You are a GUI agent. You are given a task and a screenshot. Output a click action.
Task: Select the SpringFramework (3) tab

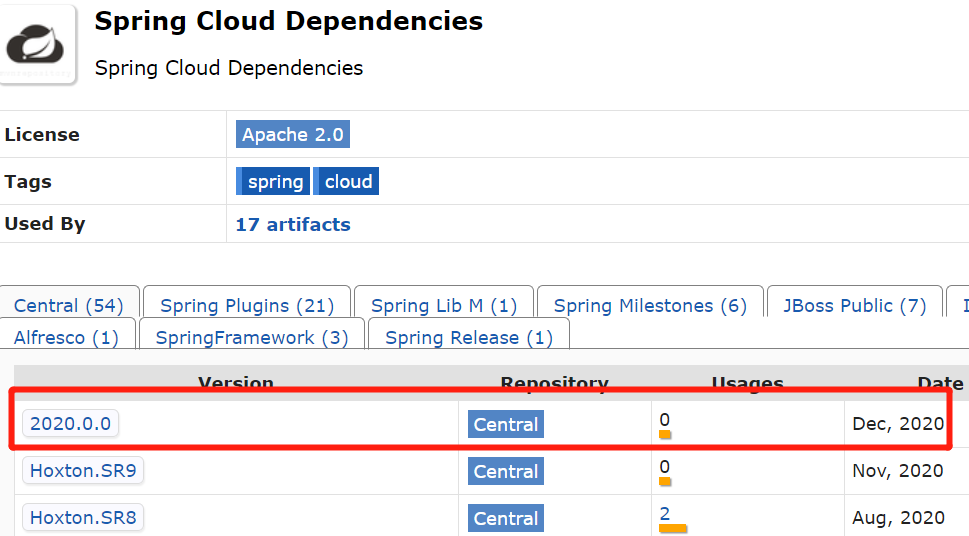(252, 338)
